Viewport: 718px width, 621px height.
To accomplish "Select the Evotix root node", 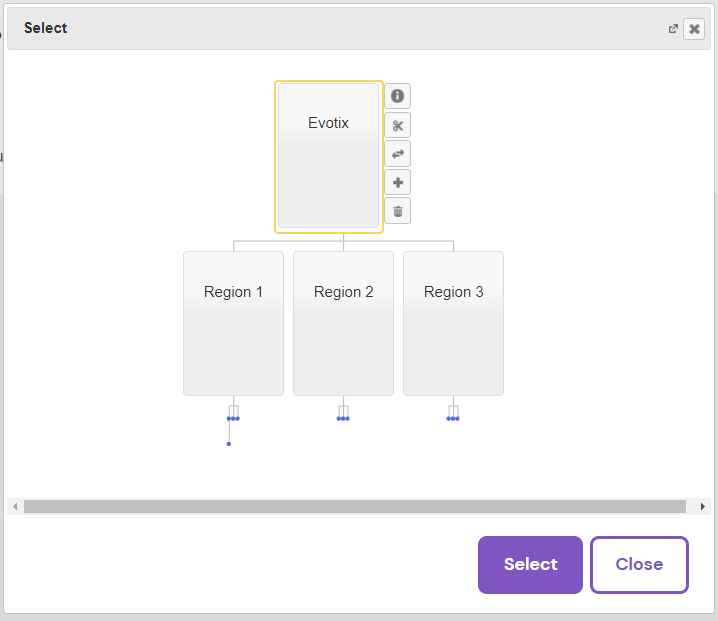I will 328,156.
